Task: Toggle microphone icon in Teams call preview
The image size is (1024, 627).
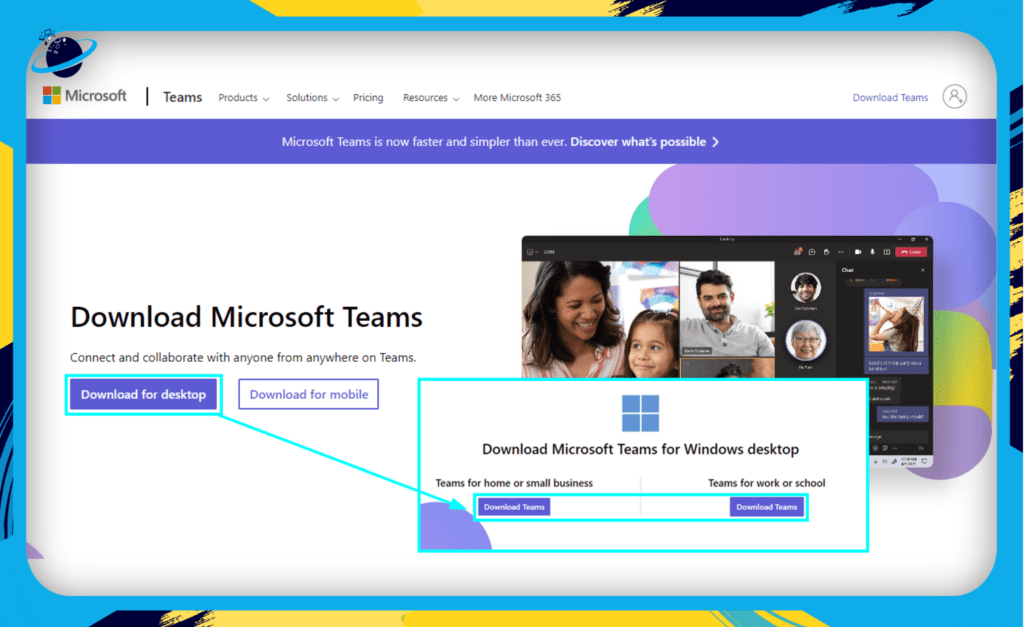Action: (872, 251)
